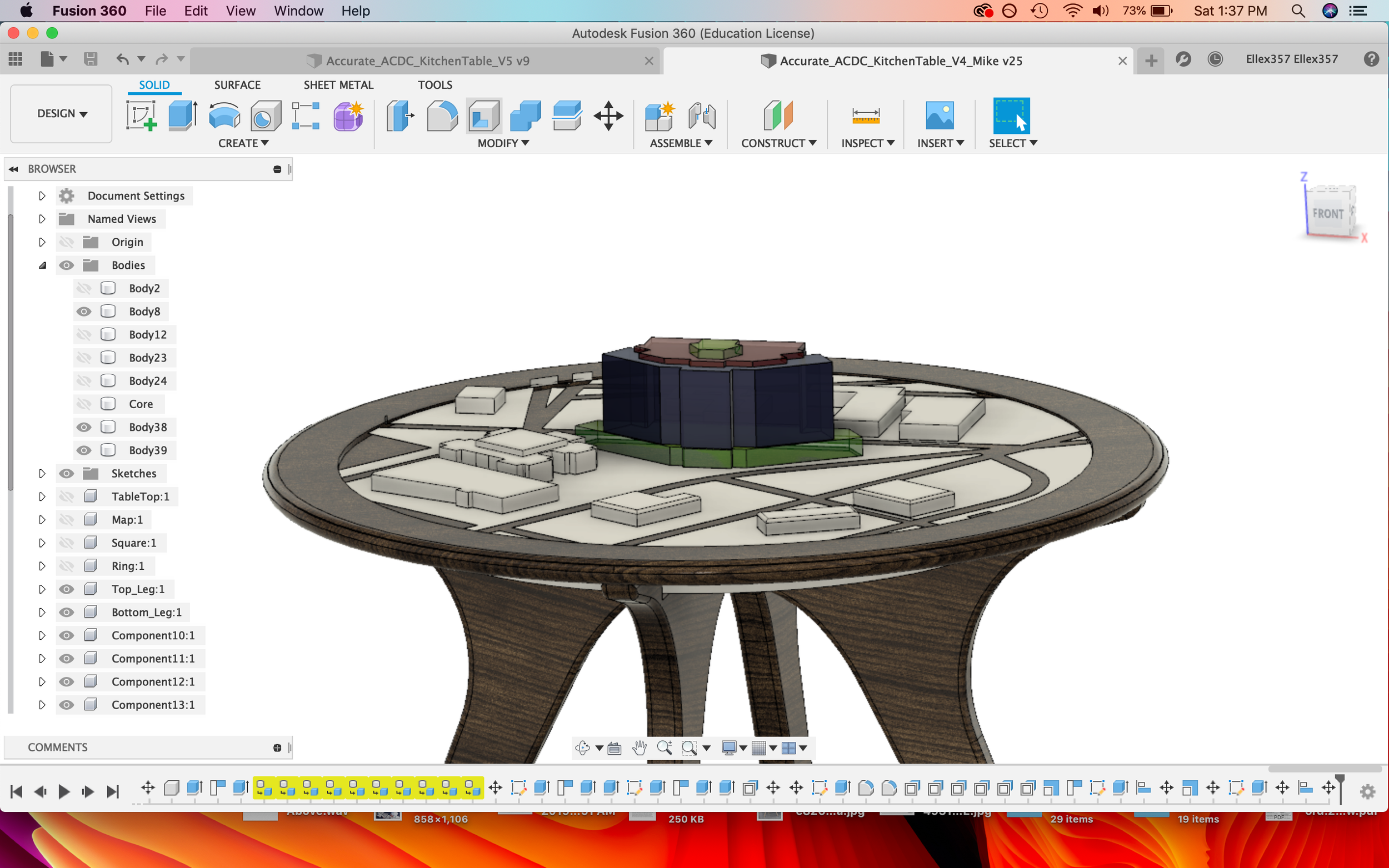Open the Canvas insert icon under Insert
Viewport: 1389px width, 868px height.
tap(940, 115)
